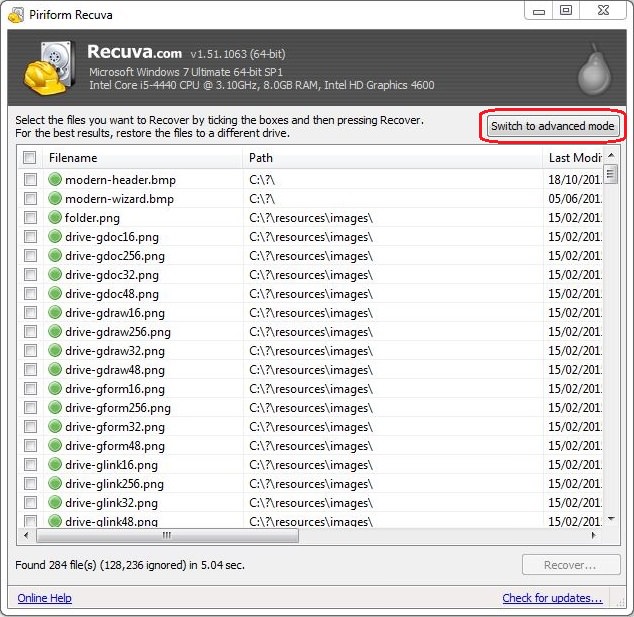Click green status icon of modern-header.bmp
634x617 pixels.
coord(55,179)
